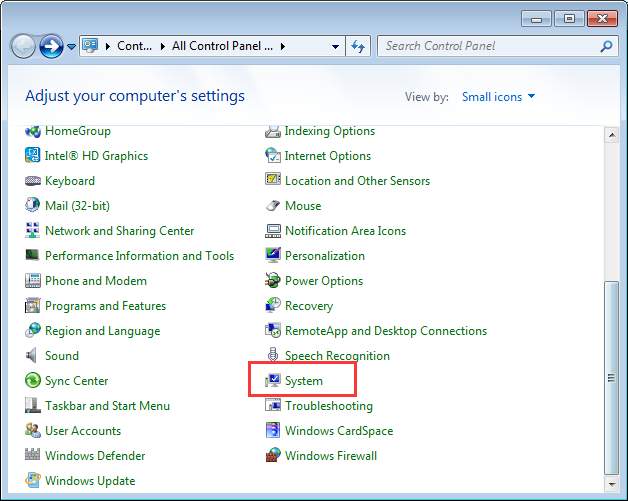Click the Internet Options icon
The height and width of the screenshot is (501, 628).
273,156
